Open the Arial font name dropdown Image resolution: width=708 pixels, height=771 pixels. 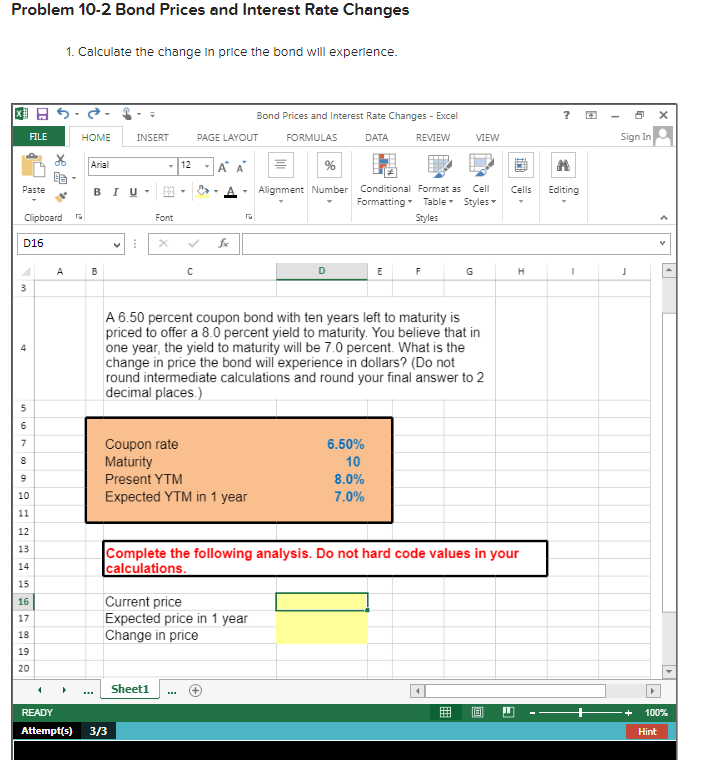171,166
